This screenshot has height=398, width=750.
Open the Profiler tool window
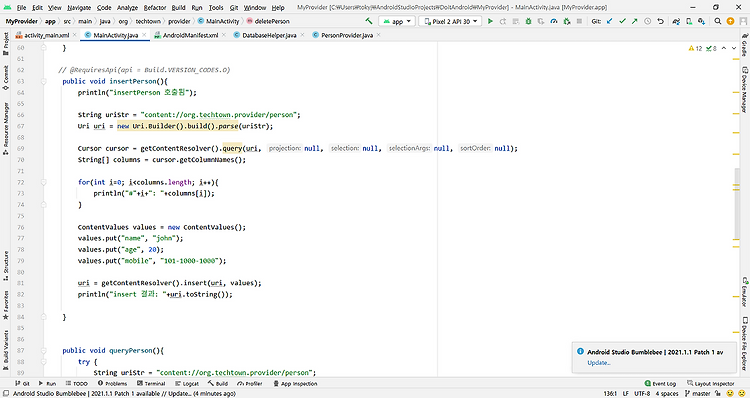click(250, 384)
